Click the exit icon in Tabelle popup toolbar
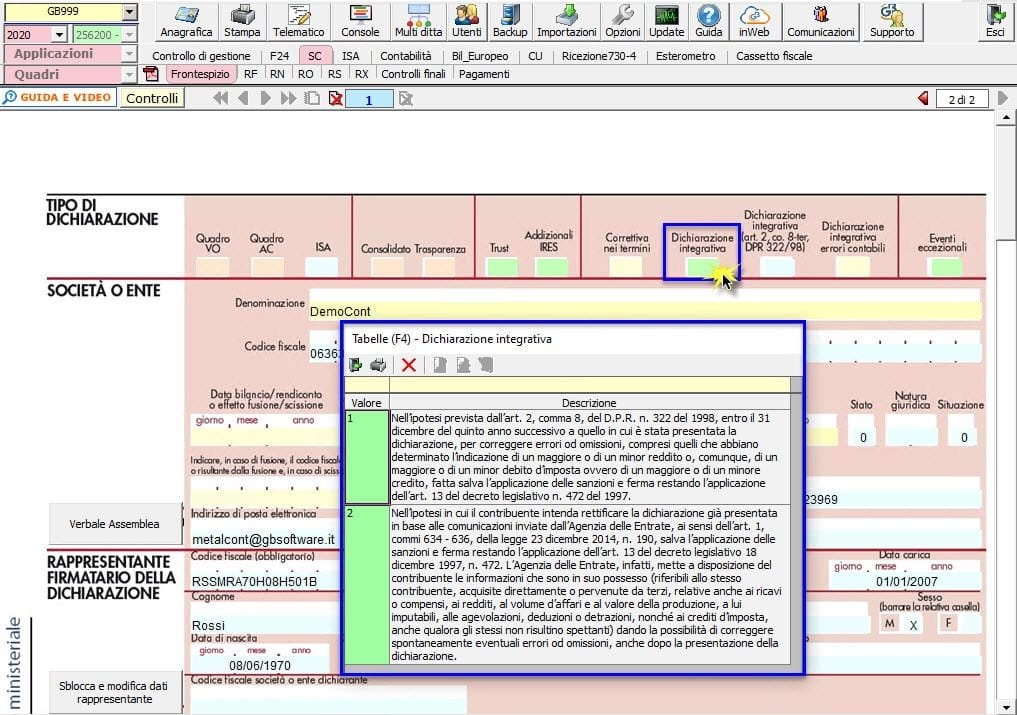The image size is (1017, 715). (x=355, y=365)
